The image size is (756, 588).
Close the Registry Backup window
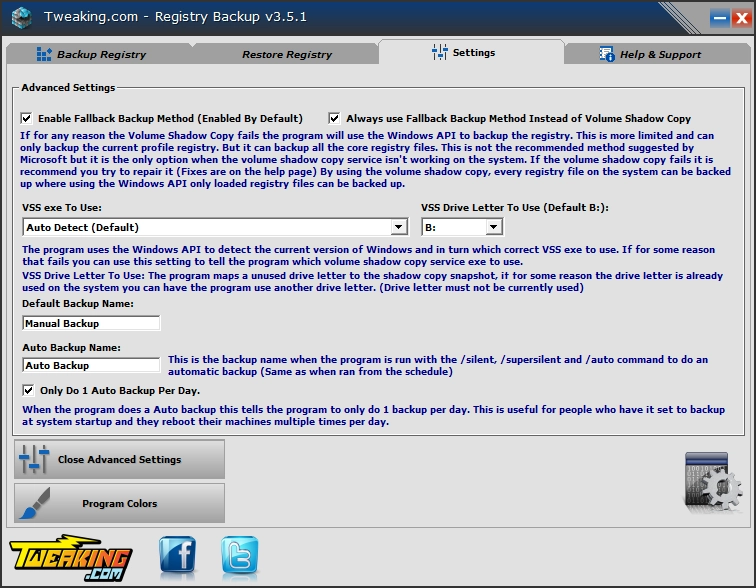click(x=741, y=19)
